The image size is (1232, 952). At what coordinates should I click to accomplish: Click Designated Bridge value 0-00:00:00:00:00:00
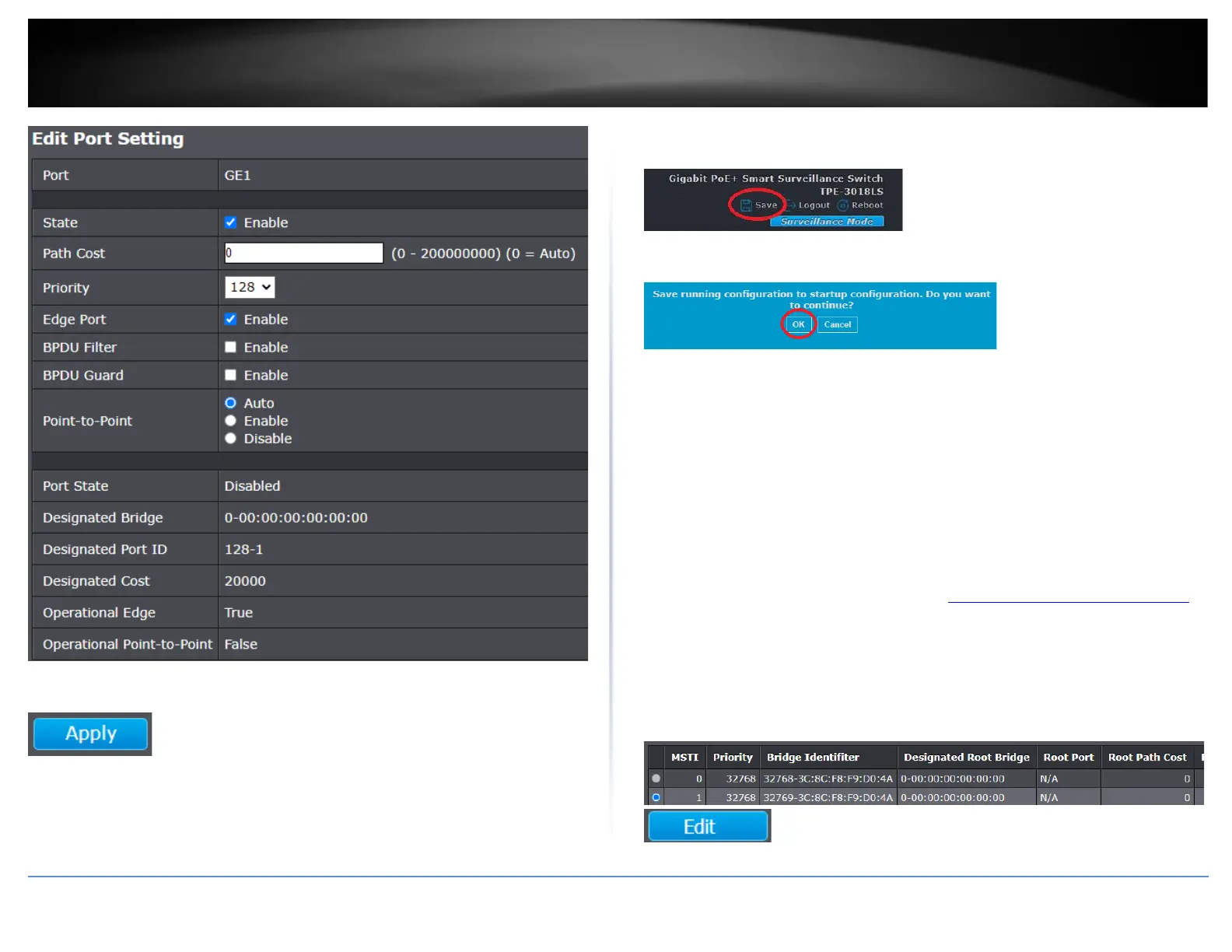pos(296,518)
